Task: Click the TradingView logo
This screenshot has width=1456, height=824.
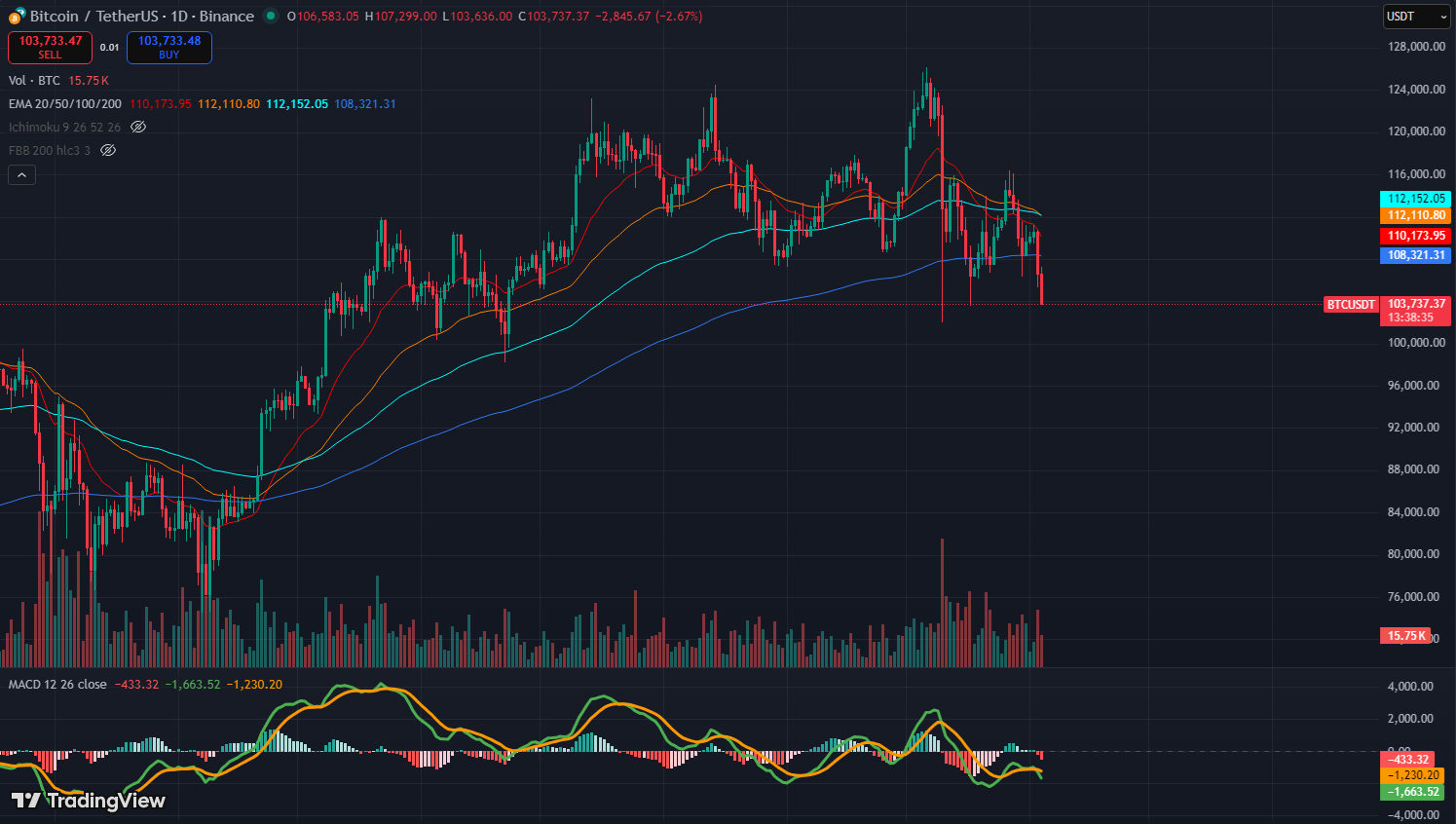Action: (x=89, y=801)
